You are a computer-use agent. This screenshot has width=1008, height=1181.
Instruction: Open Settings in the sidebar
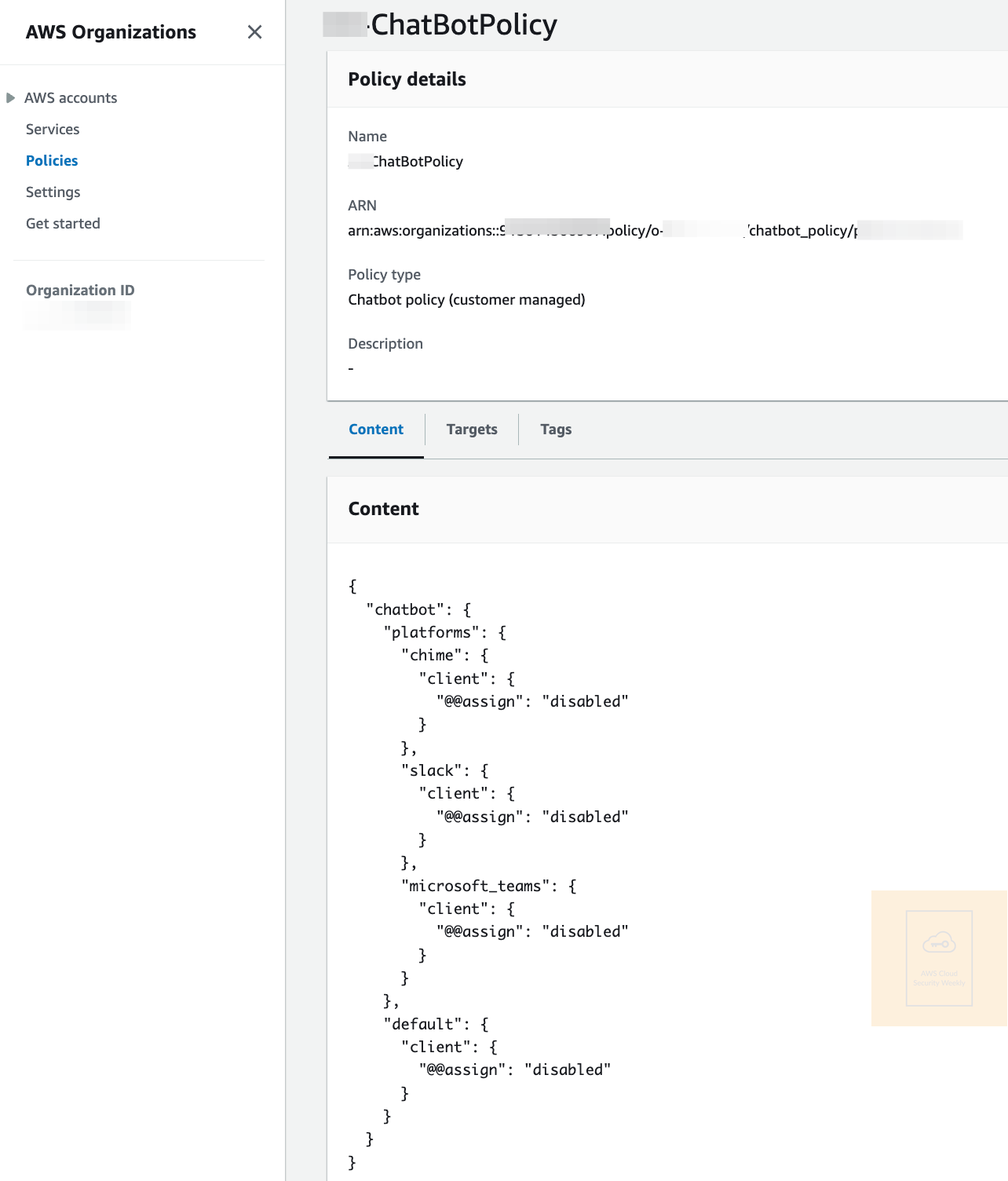[53, 192]
